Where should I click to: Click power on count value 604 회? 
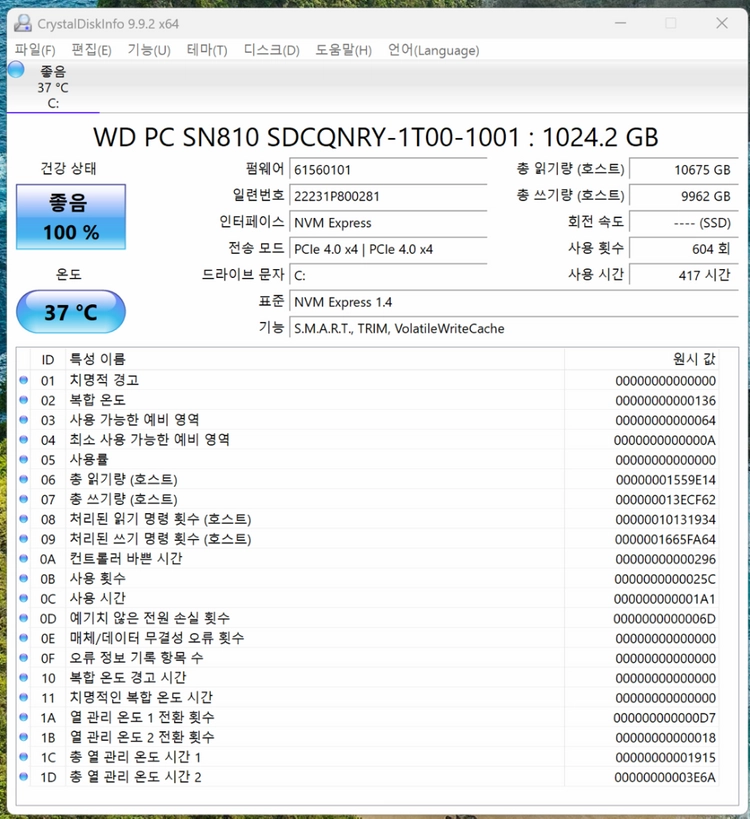[684, 249]
